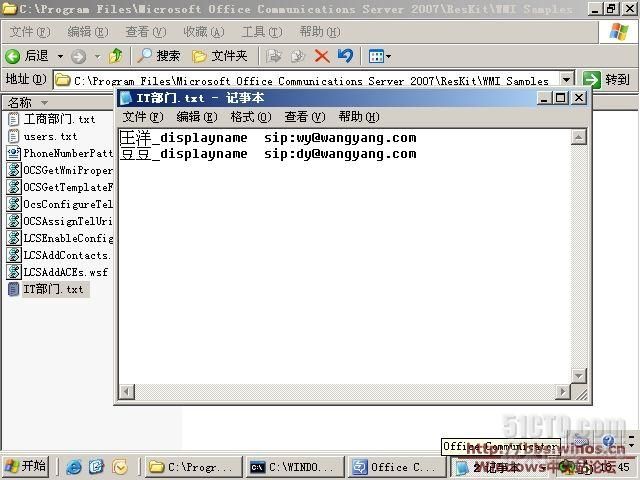Click the blue Undo arrow icon
Image resolution: width=640 pixels, height=480 pixels.
click(345, 56)
